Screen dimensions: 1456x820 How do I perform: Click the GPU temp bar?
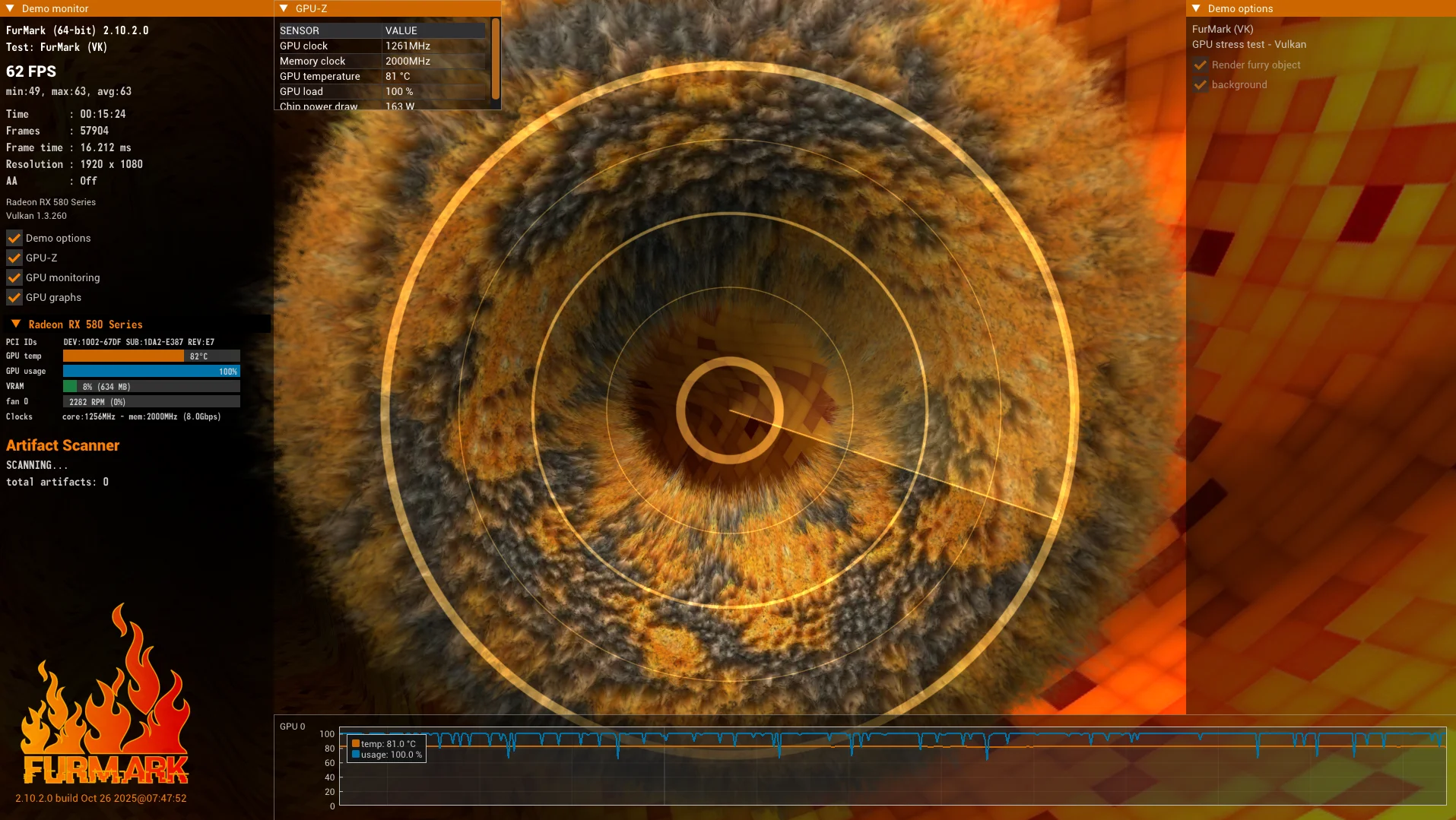(151, 356)
